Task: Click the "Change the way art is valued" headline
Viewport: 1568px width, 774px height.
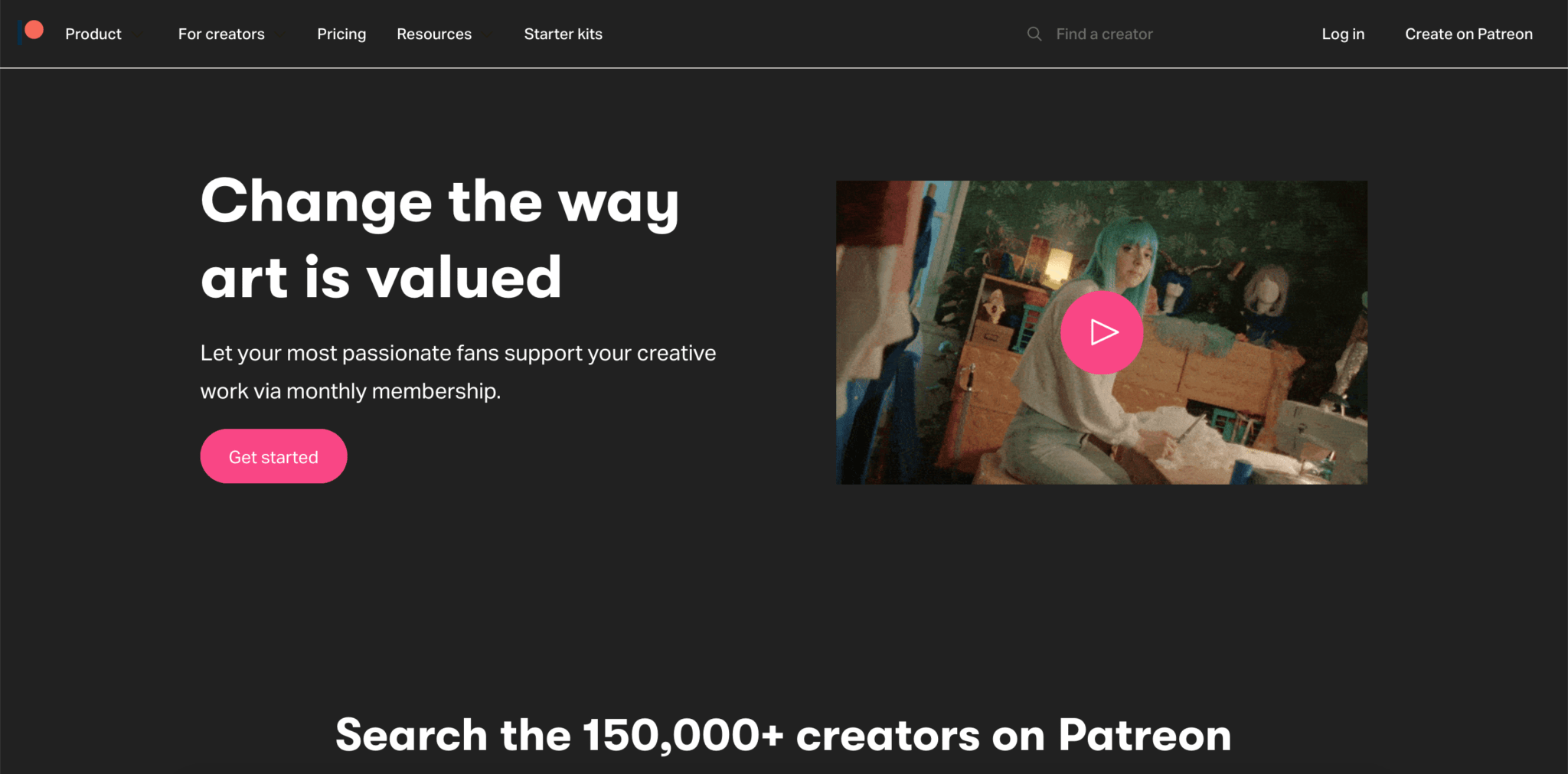Action: pyautogui.click(x=440, y=237)
